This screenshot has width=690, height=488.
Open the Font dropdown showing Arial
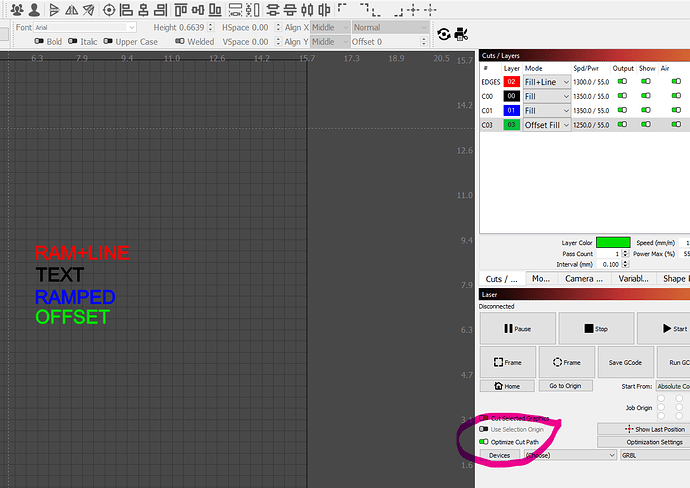click(85, 27)
